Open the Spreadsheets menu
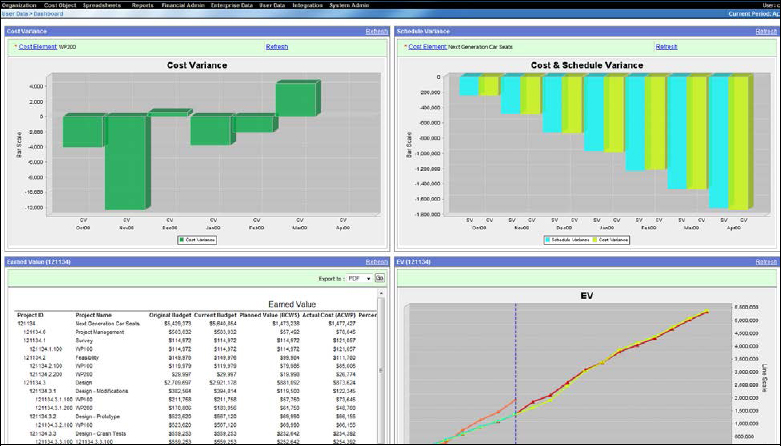This screenshot has height=446, width=781. point(102,5)
